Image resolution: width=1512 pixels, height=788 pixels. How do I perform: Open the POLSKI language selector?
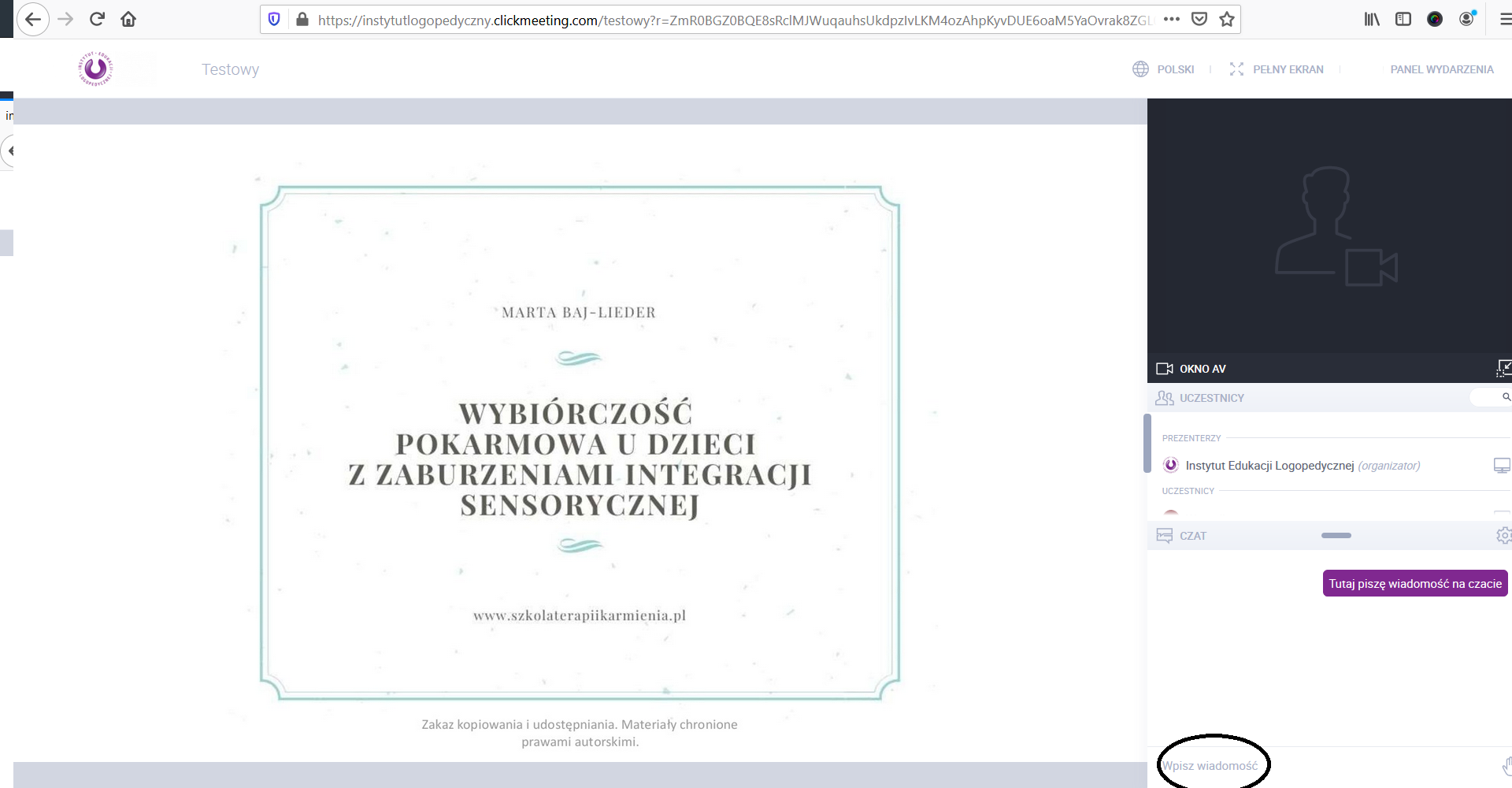pyautogui.click(x=1164, y=69)
